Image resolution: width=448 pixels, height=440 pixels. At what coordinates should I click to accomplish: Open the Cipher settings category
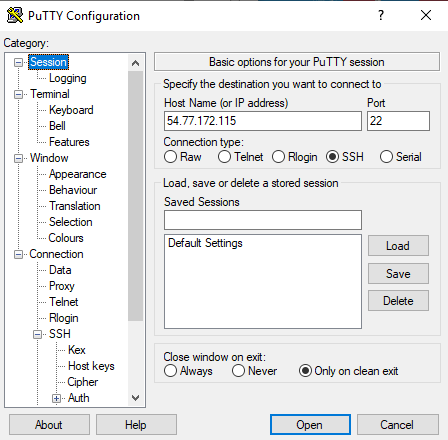pos(82,382)
